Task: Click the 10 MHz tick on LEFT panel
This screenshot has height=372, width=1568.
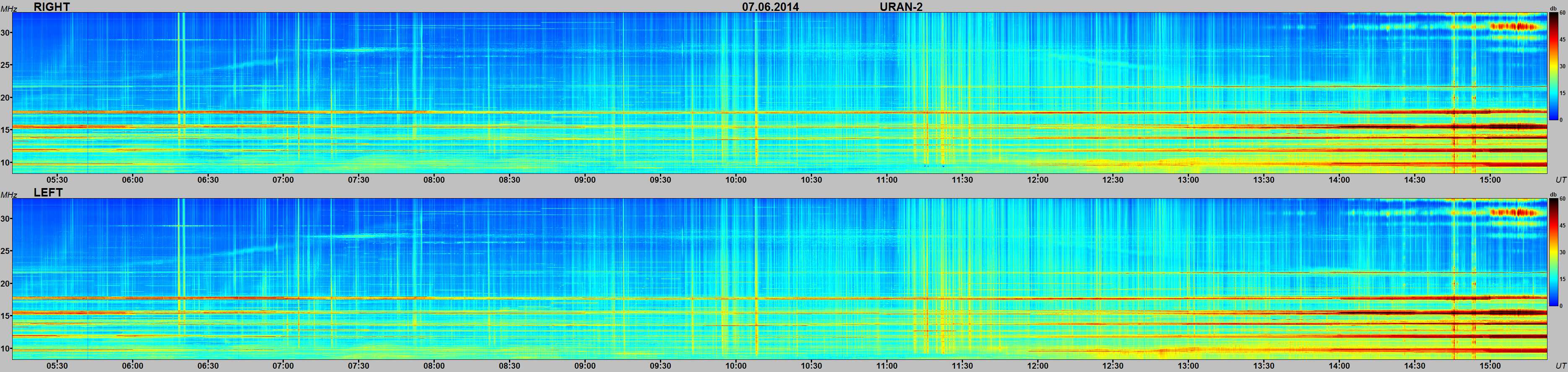Action: coord(6,348)
